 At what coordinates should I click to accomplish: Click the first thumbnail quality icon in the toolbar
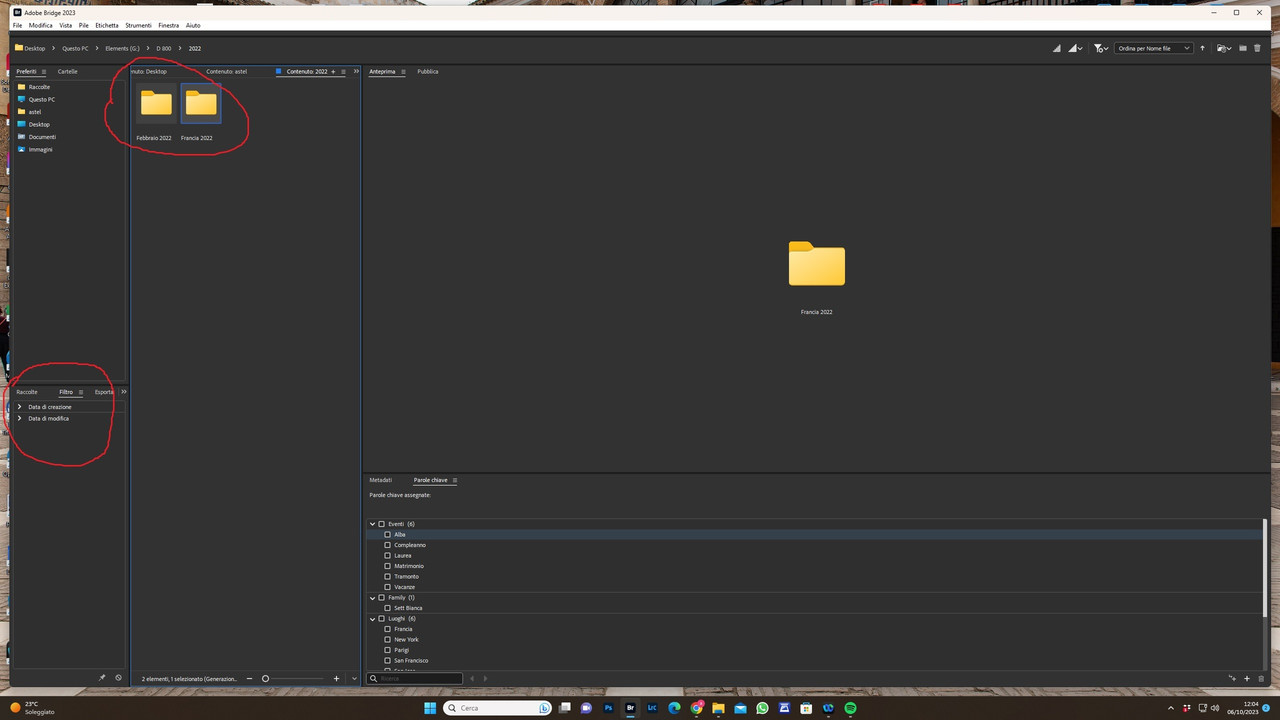pyautogui.click(x=1057, y=48)
